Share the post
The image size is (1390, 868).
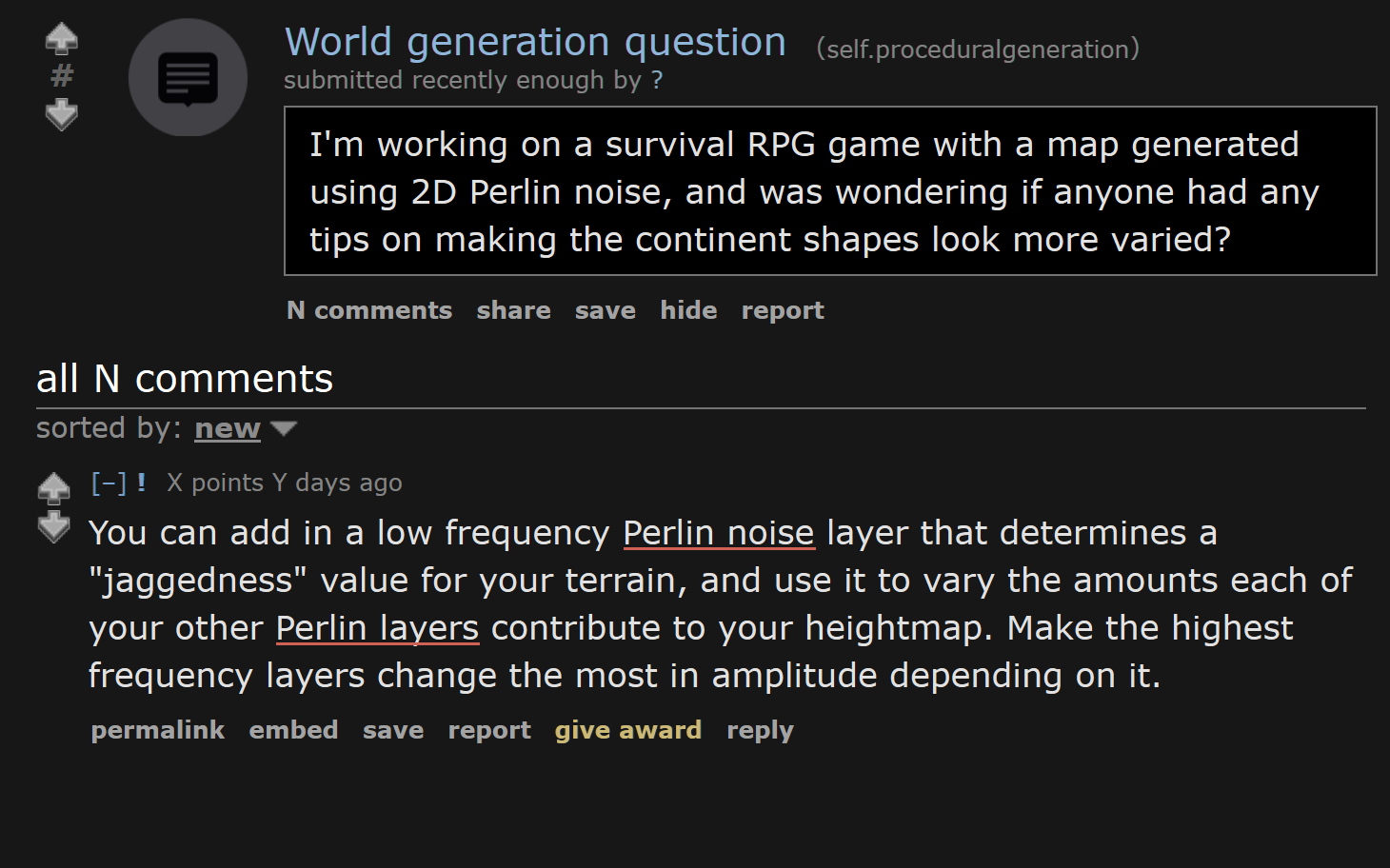[514, 310]
